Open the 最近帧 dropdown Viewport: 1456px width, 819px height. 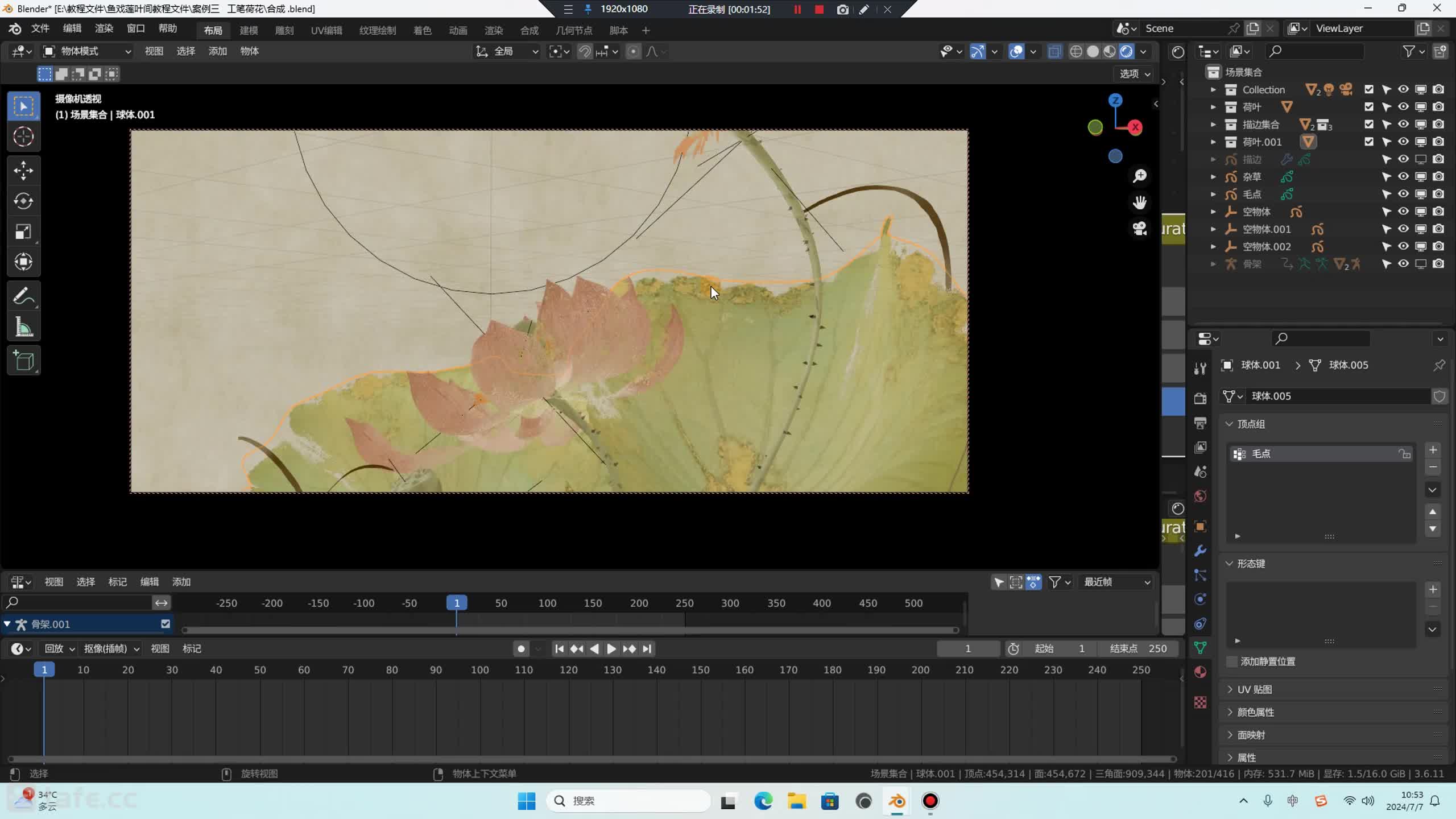point(1116,582)
